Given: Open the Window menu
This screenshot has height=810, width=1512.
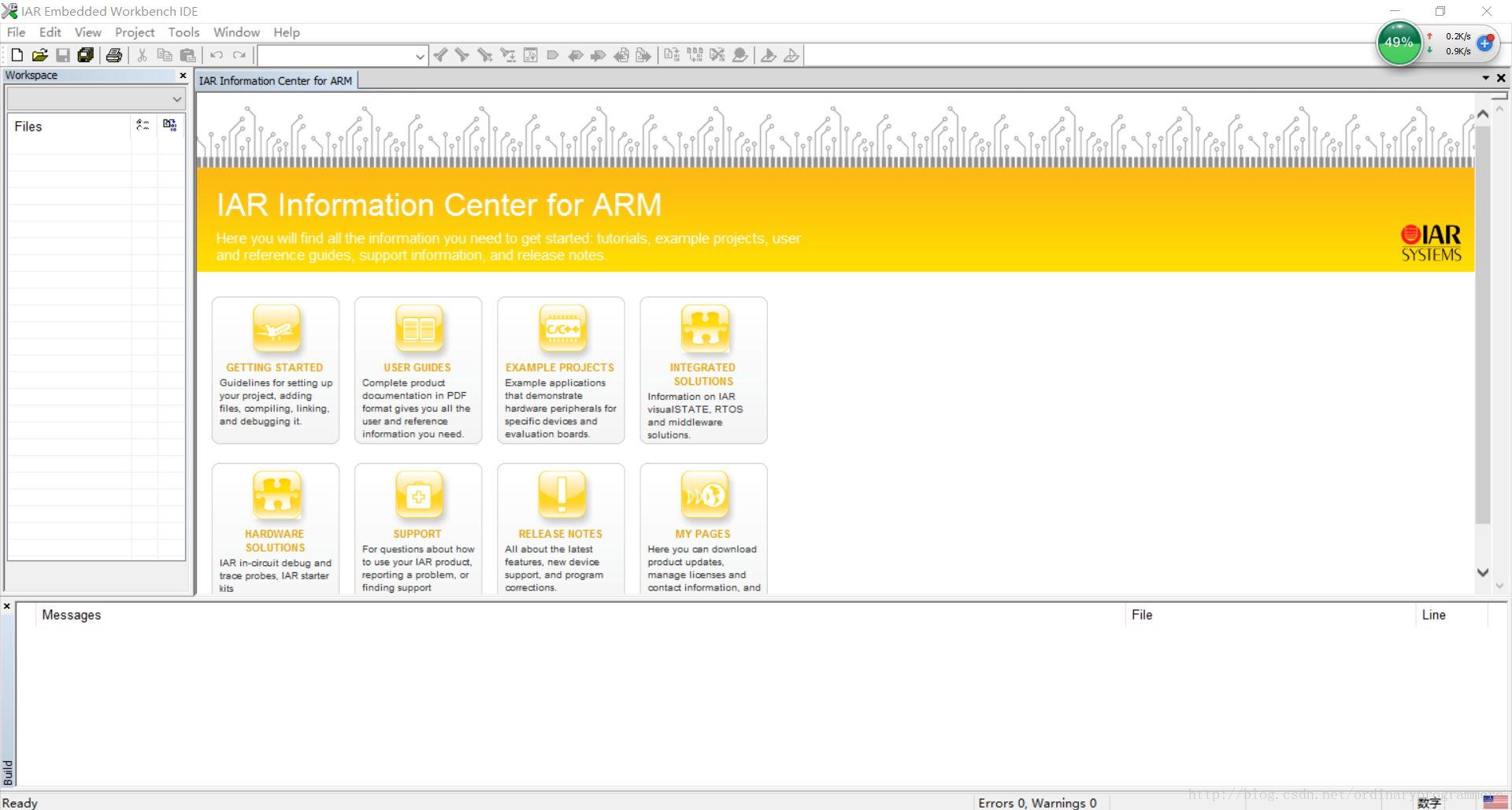Looking at the screenshot, I should coord(236,32).
